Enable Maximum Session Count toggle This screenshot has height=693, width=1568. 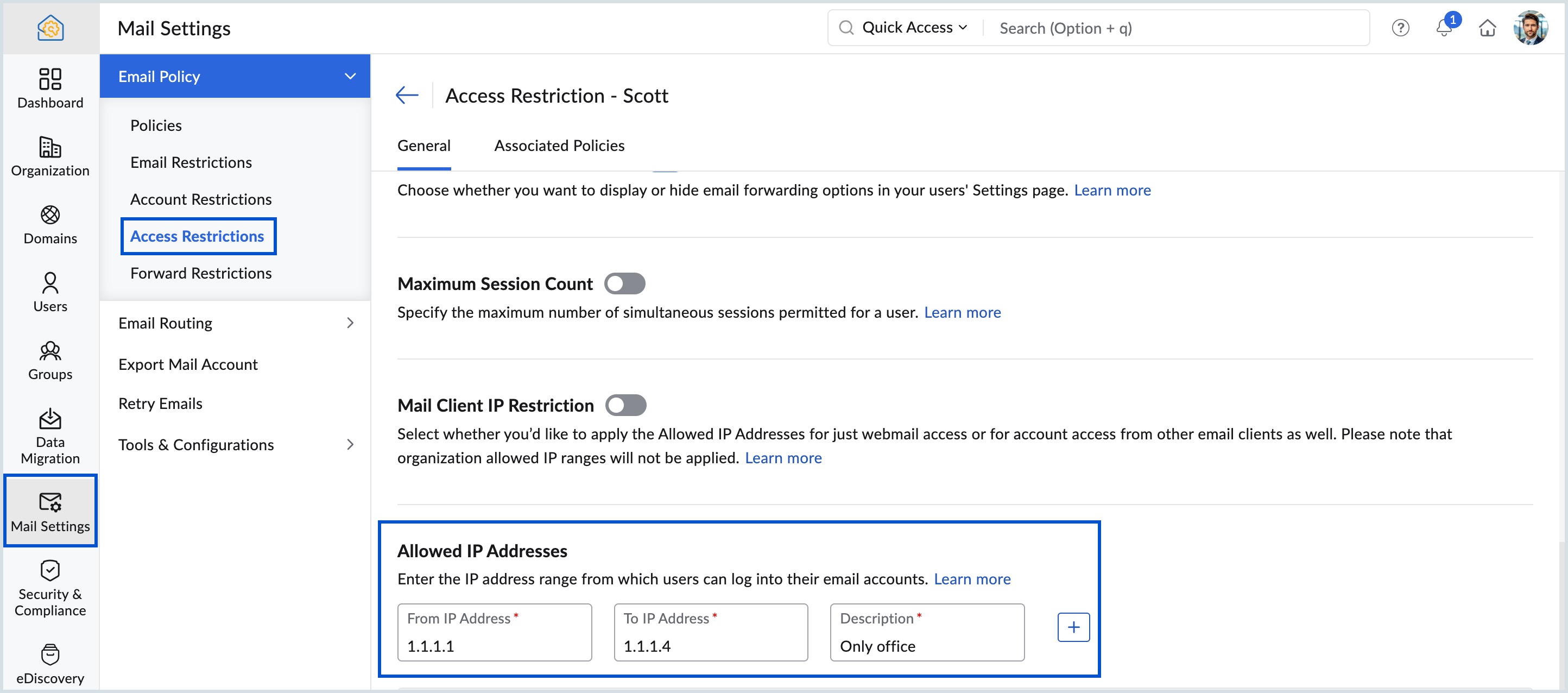(624, 284)
